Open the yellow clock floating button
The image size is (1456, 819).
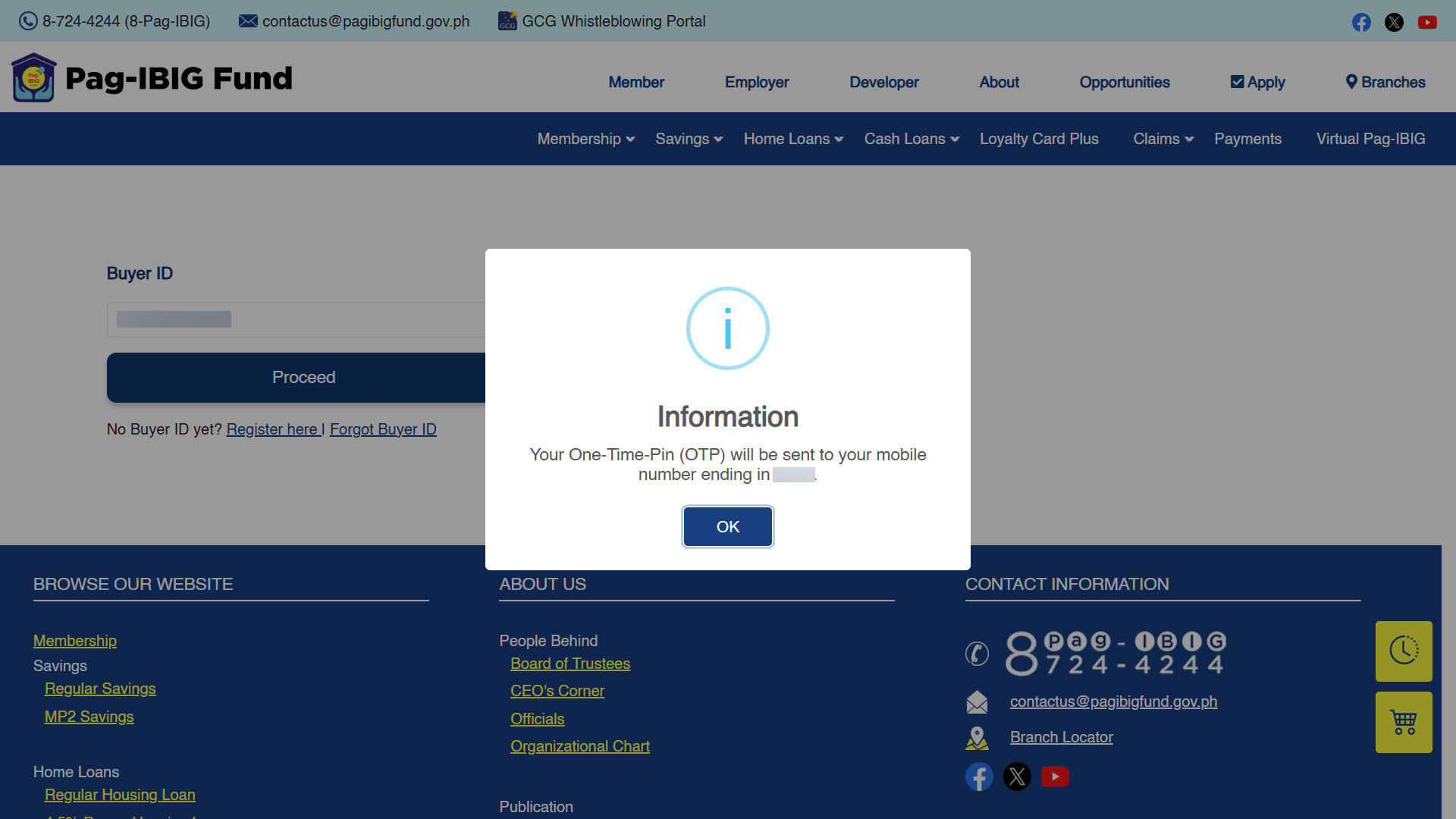(1404, 651)
